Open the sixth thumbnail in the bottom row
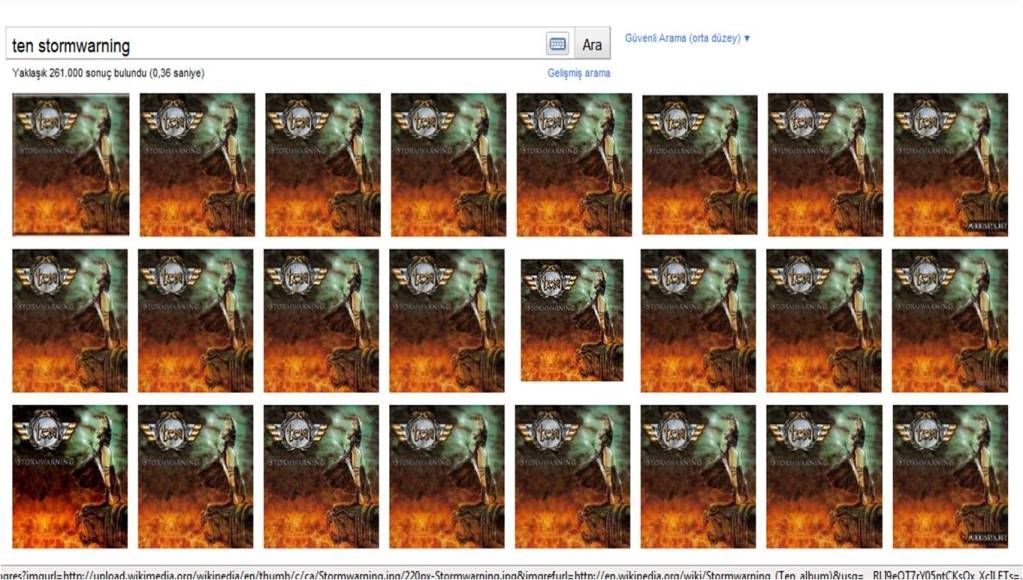The height and width of the screenshot is (580, 1023). [699, 476]
